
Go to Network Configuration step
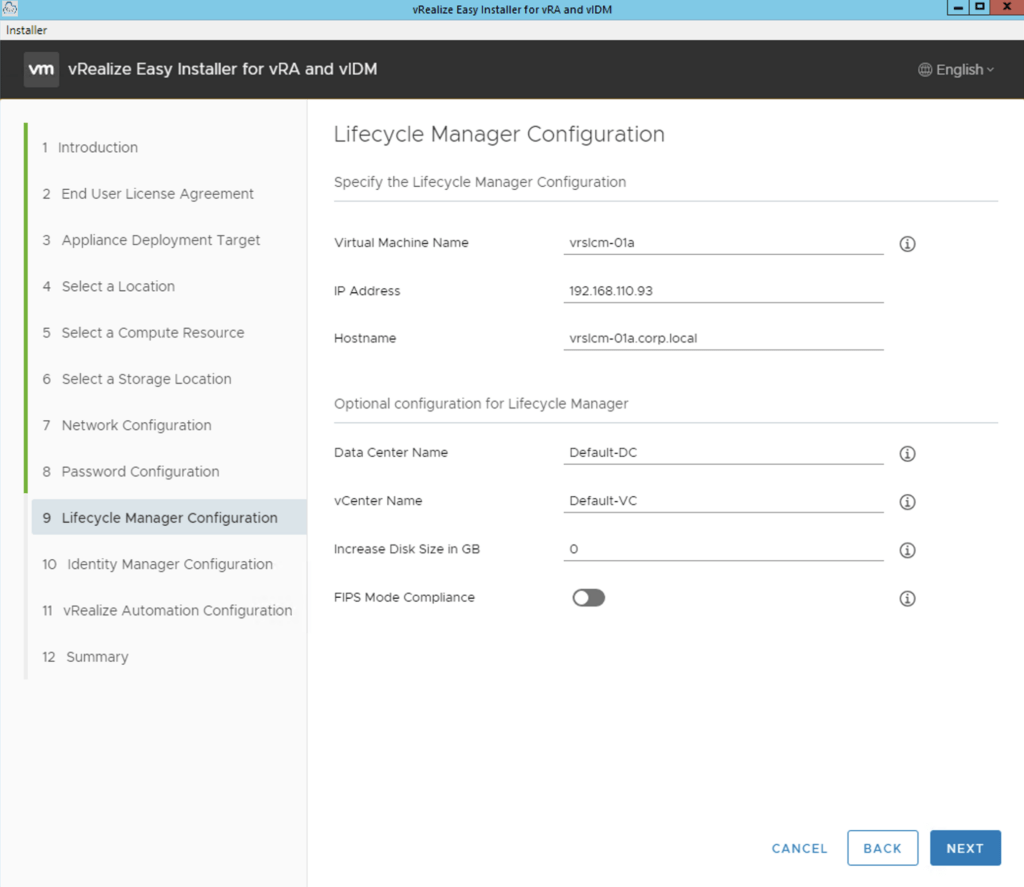tap(127, 426)
